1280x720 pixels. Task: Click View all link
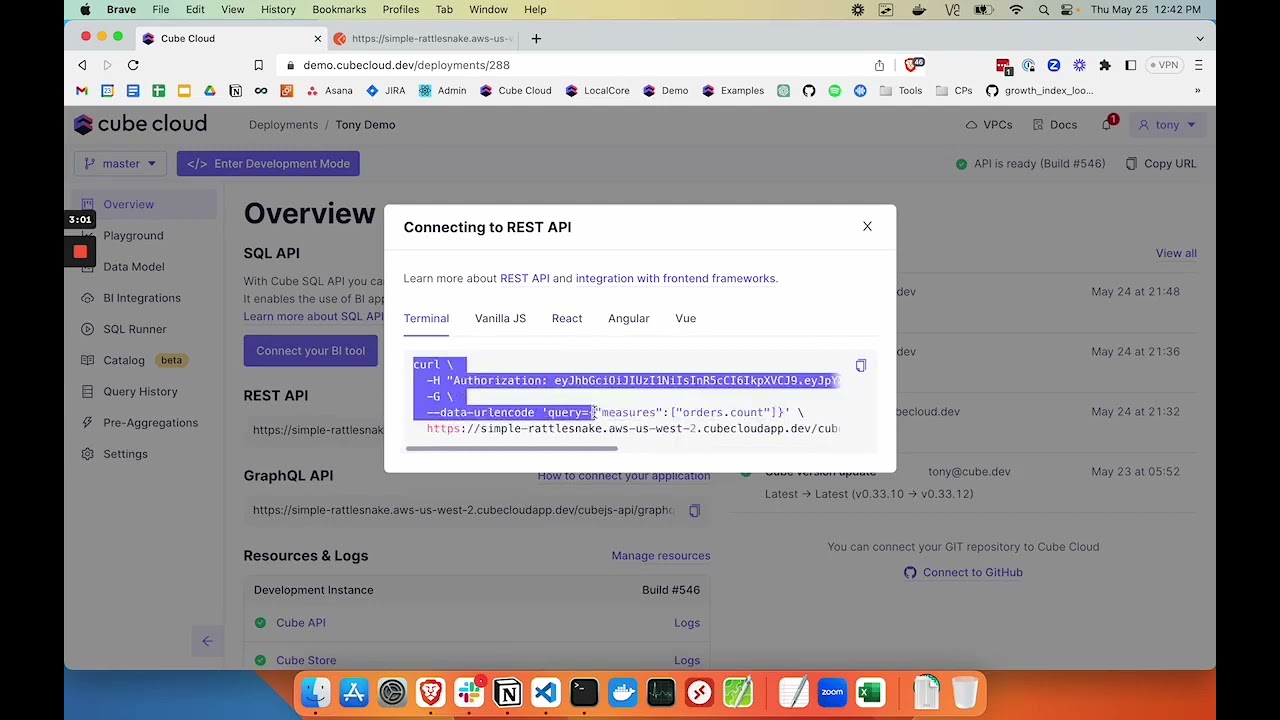pos(1176,253)
